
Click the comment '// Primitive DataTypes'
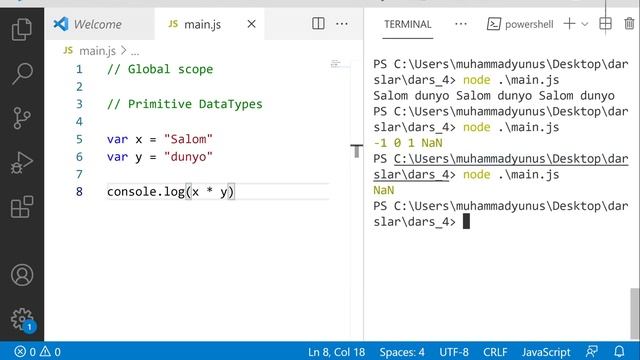184,104
